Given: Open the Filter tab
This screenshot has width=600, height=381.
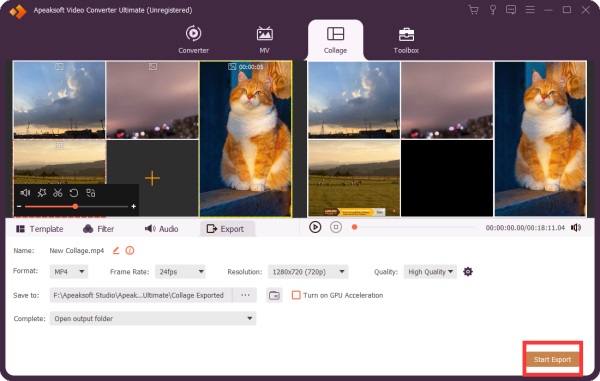Looking at the screenshot, I should click(x=98, y=229).
